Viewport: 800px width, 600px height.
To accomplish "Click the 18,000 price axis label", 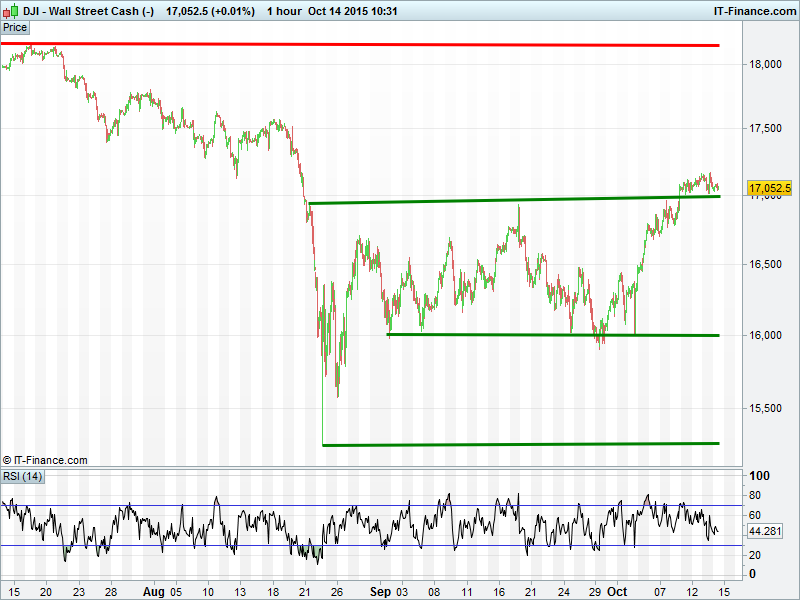I will click(768, 65).
